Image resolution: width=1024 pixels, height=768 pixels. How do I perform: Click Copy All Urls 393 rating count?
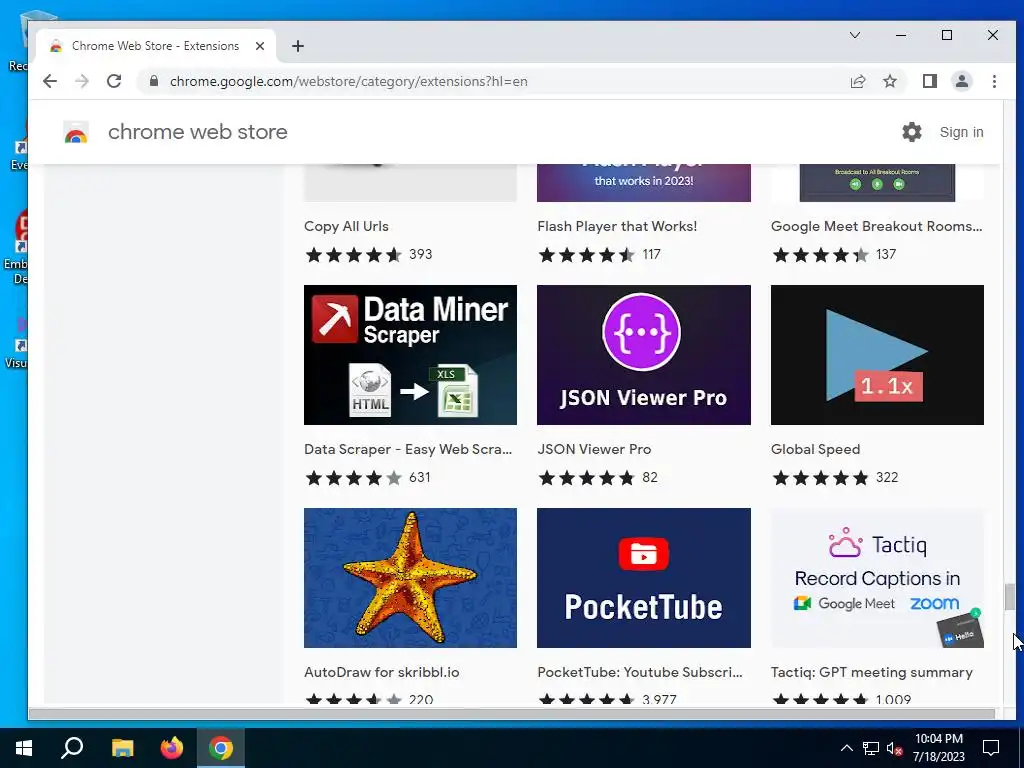click(421, 254)
